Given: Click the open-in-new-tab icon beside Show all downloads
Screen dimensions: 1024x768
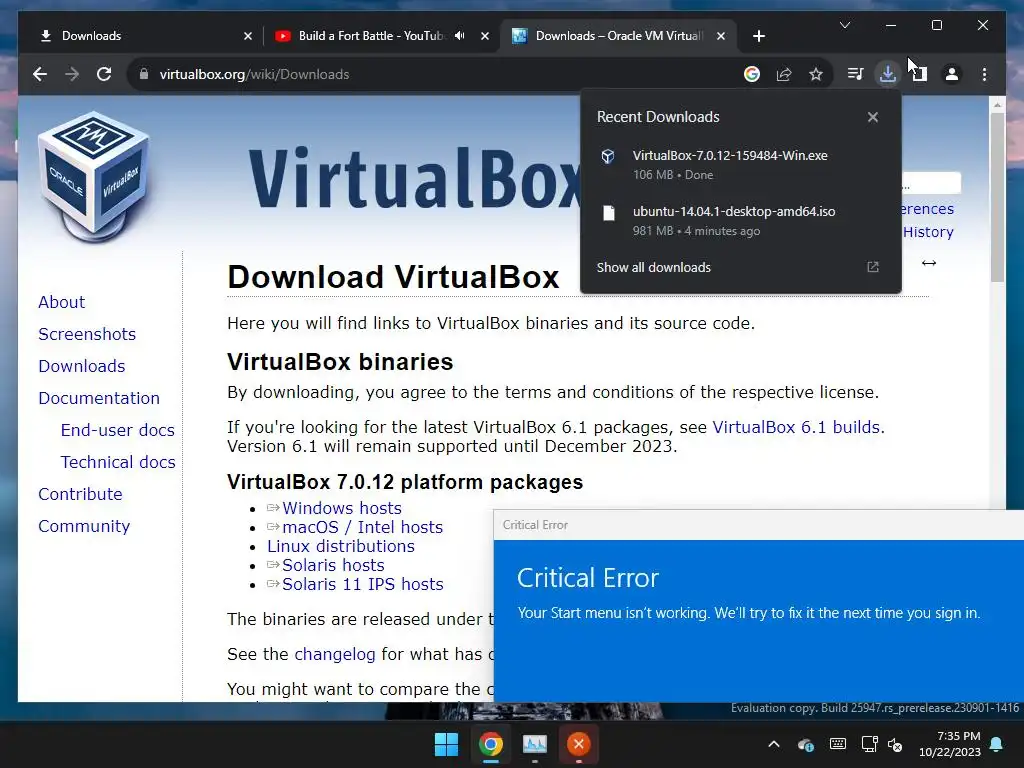Looking at the screenshot, I should coord(872,267).
